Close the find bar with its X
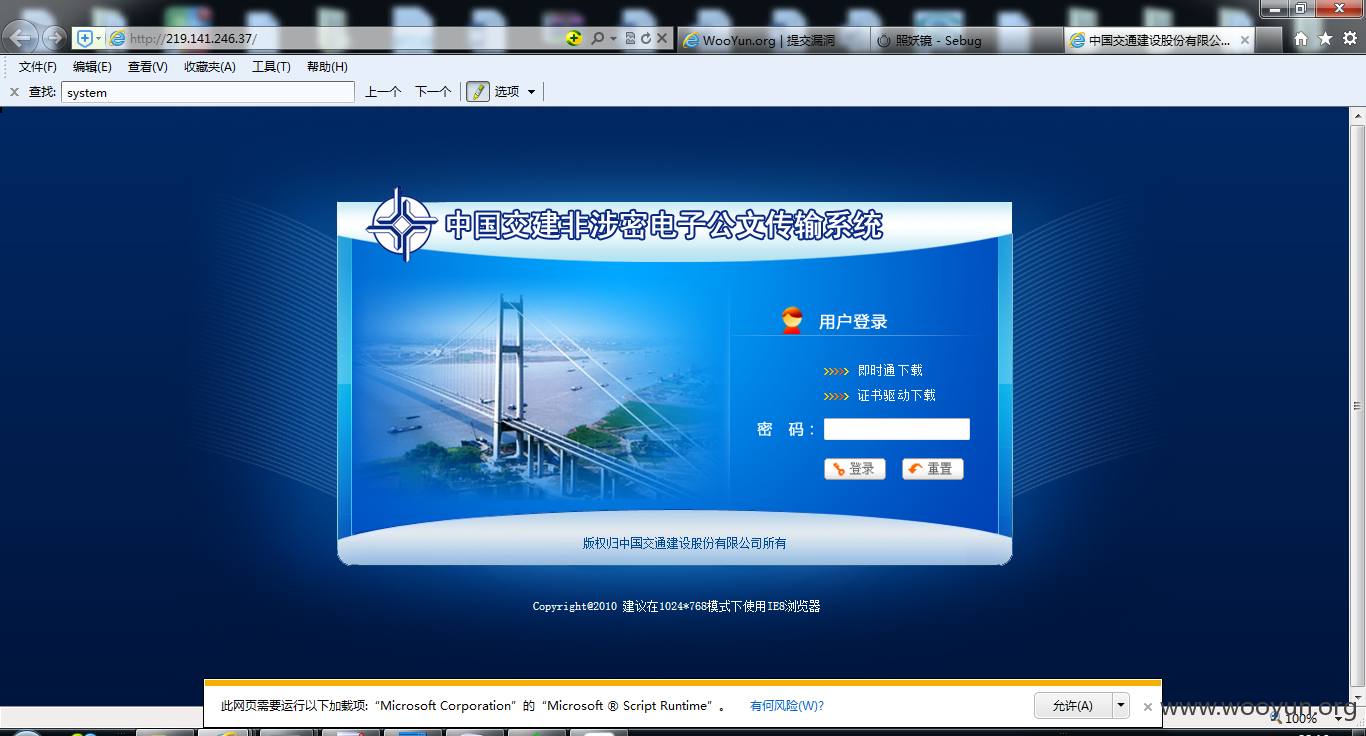Viewport: 1366px width, 736px height. click(14, 92)
